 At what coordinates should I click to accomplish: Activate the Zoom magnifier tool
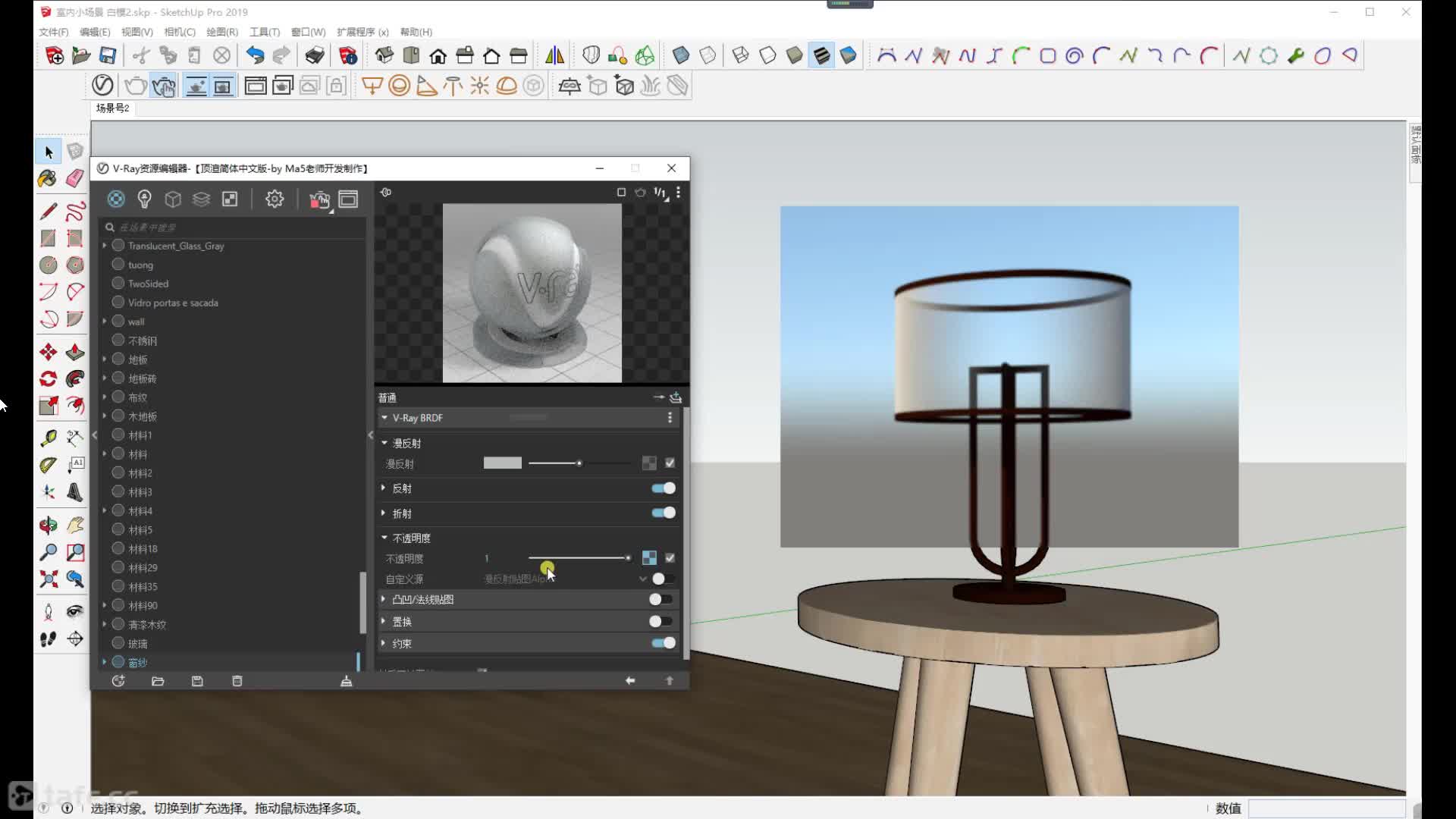tap(49, 552)
